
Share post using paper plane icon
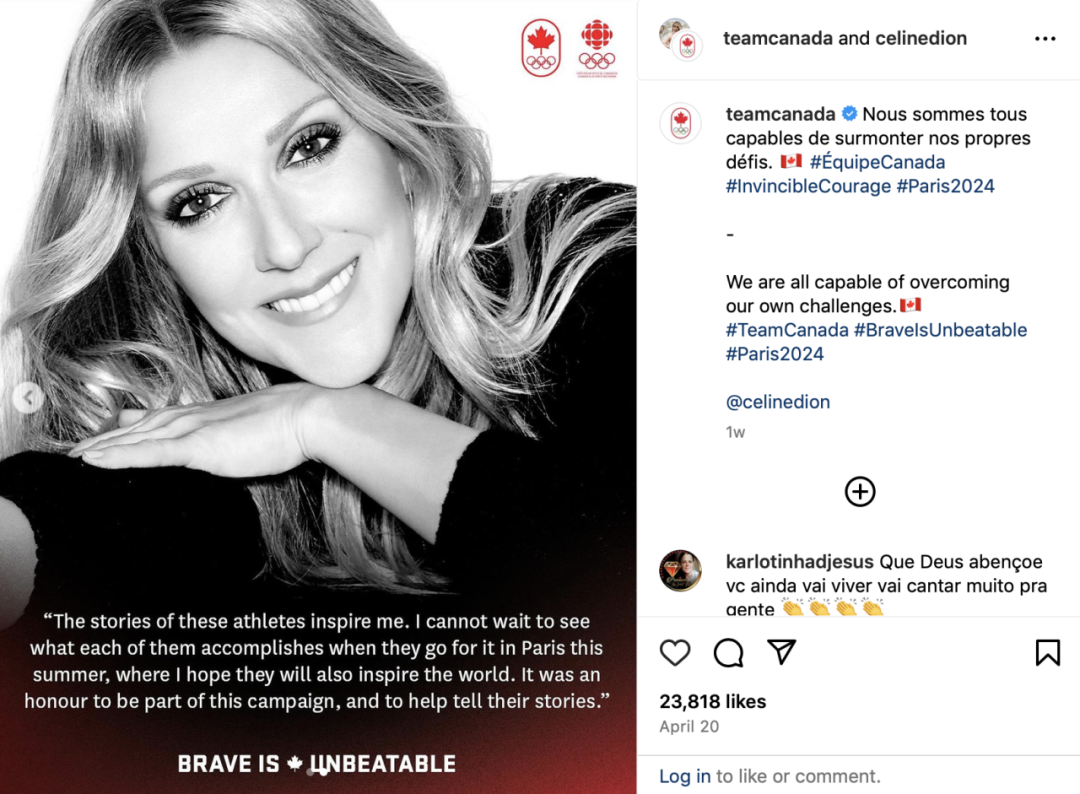(x=782, y=651)
